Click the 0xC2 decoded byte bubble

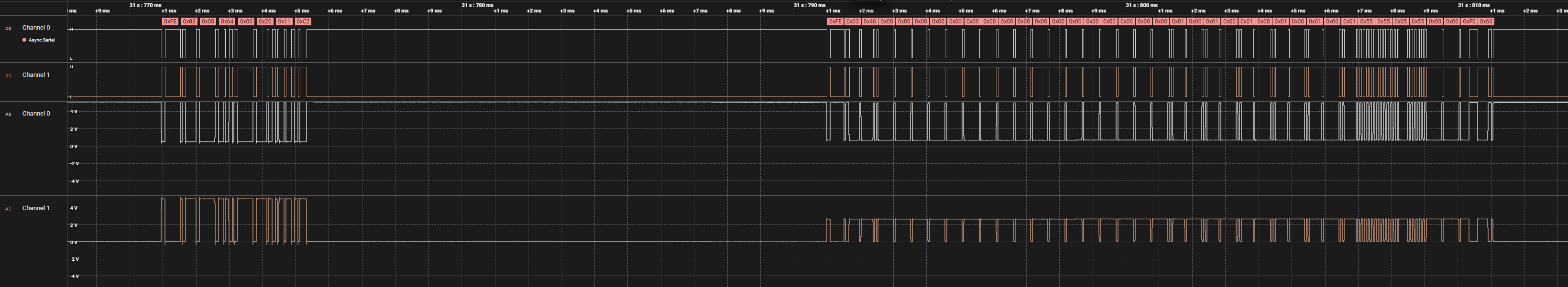(x=303, y=21)
